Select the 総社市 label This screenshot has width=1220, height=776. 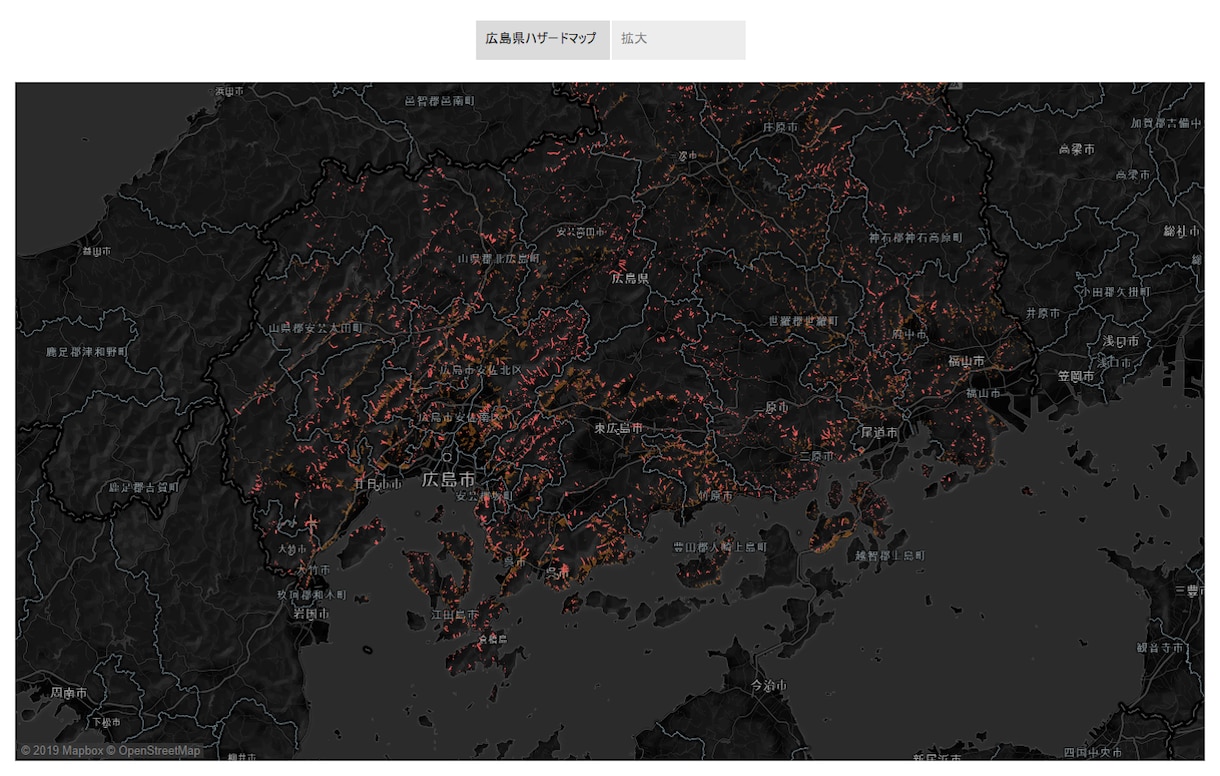coord(1181,231)
